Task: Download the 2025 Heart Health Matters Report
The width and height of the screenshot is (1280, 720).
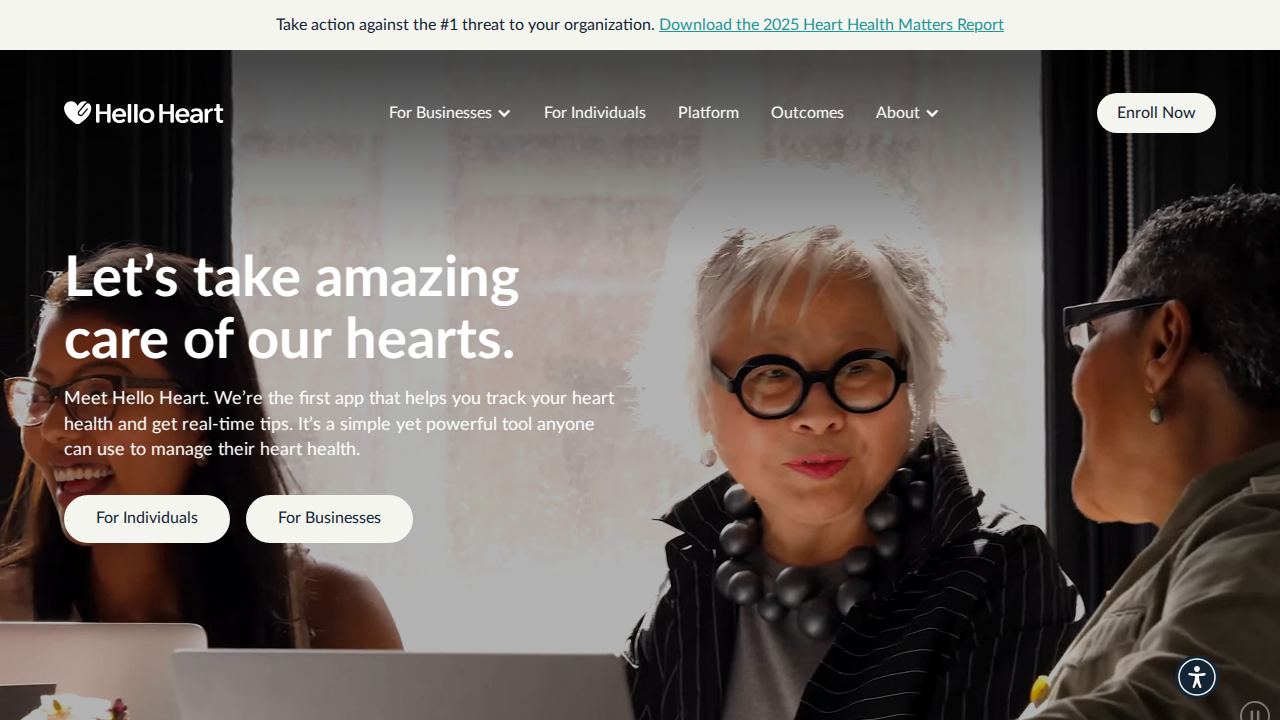Action: pyautogui.click(x=831, y=24)
